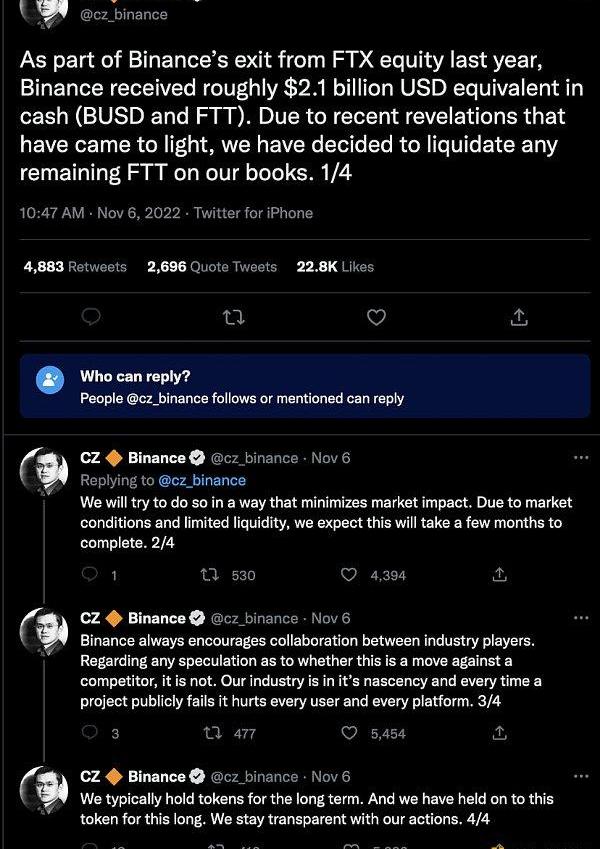Like the main 1/4 tweet

[376, 317]
